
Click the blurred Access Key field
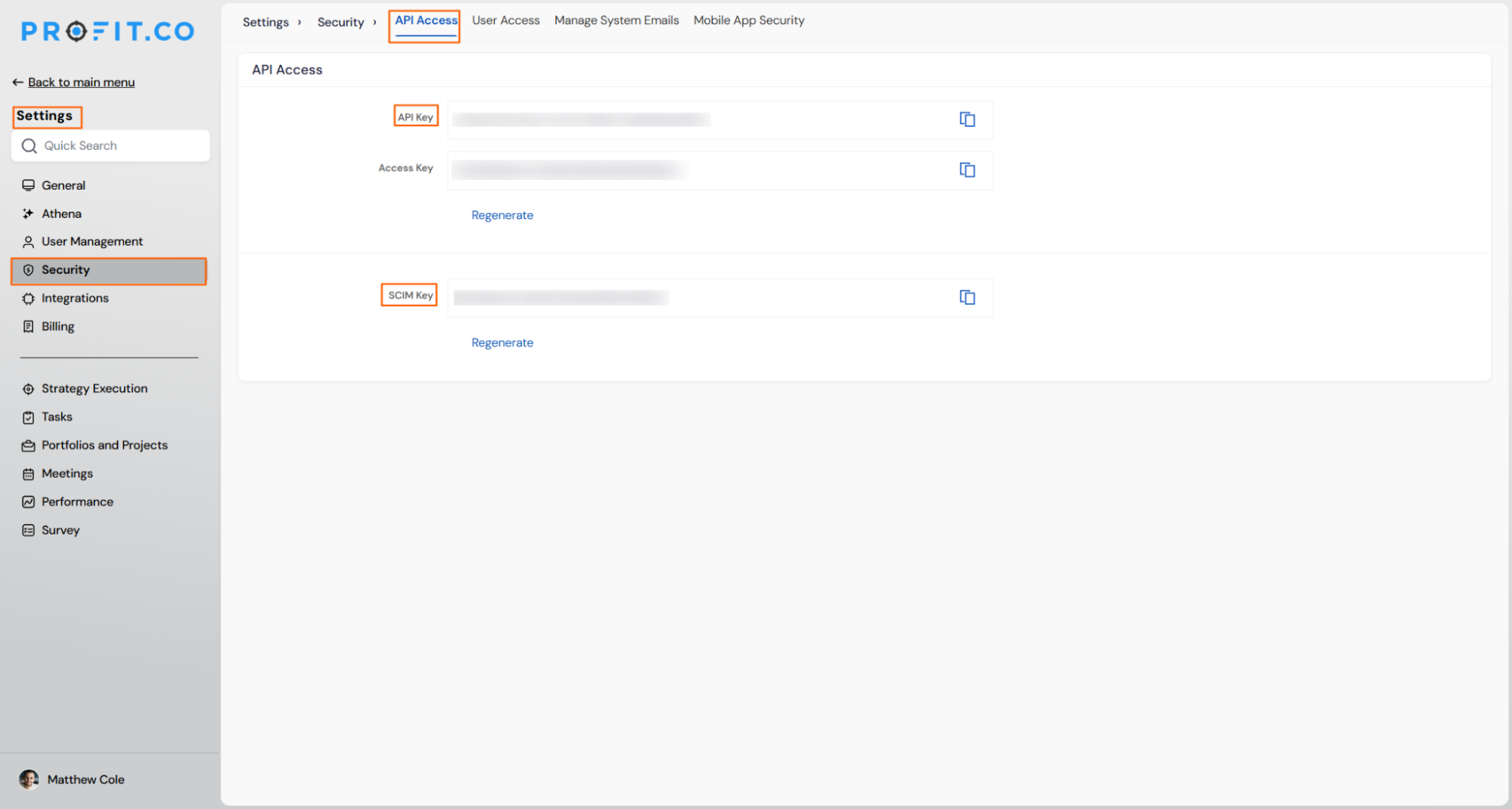tap(720, 170)
